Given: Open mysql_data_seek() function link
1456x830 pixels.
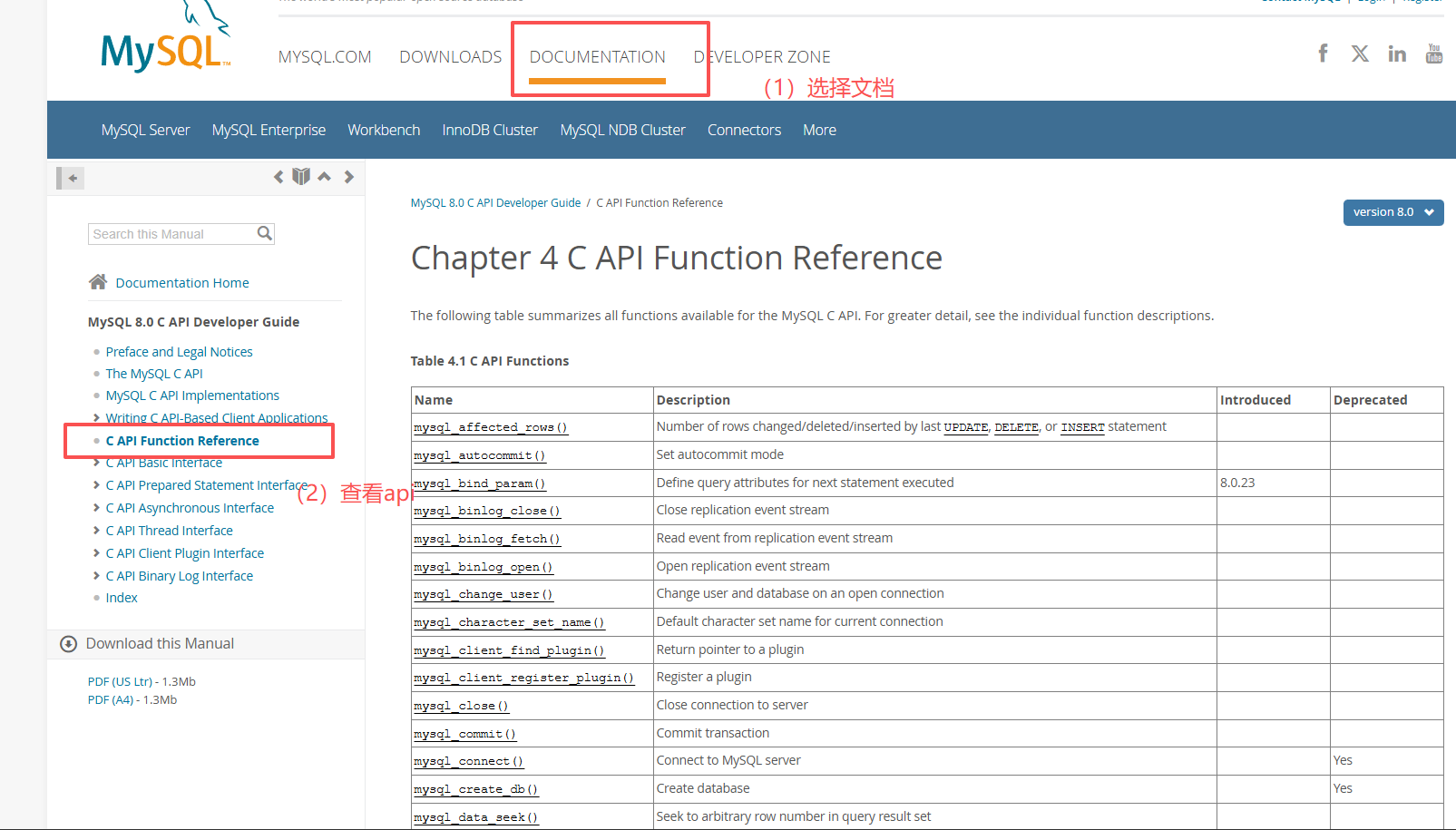Looking at the screenshot, I should point(476,817).
